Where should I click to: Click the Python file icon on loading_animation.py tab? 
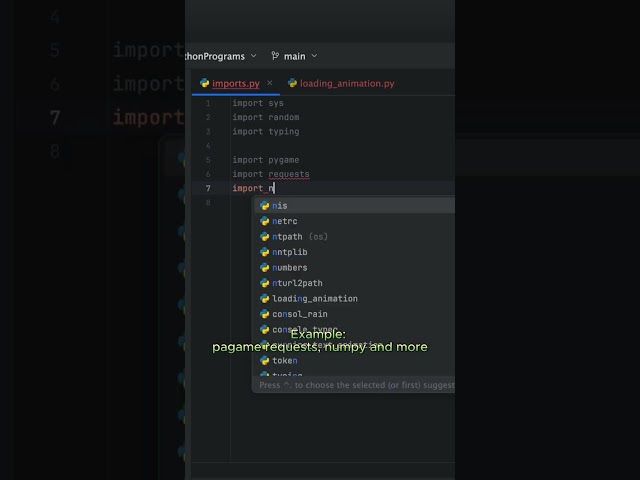292,83
